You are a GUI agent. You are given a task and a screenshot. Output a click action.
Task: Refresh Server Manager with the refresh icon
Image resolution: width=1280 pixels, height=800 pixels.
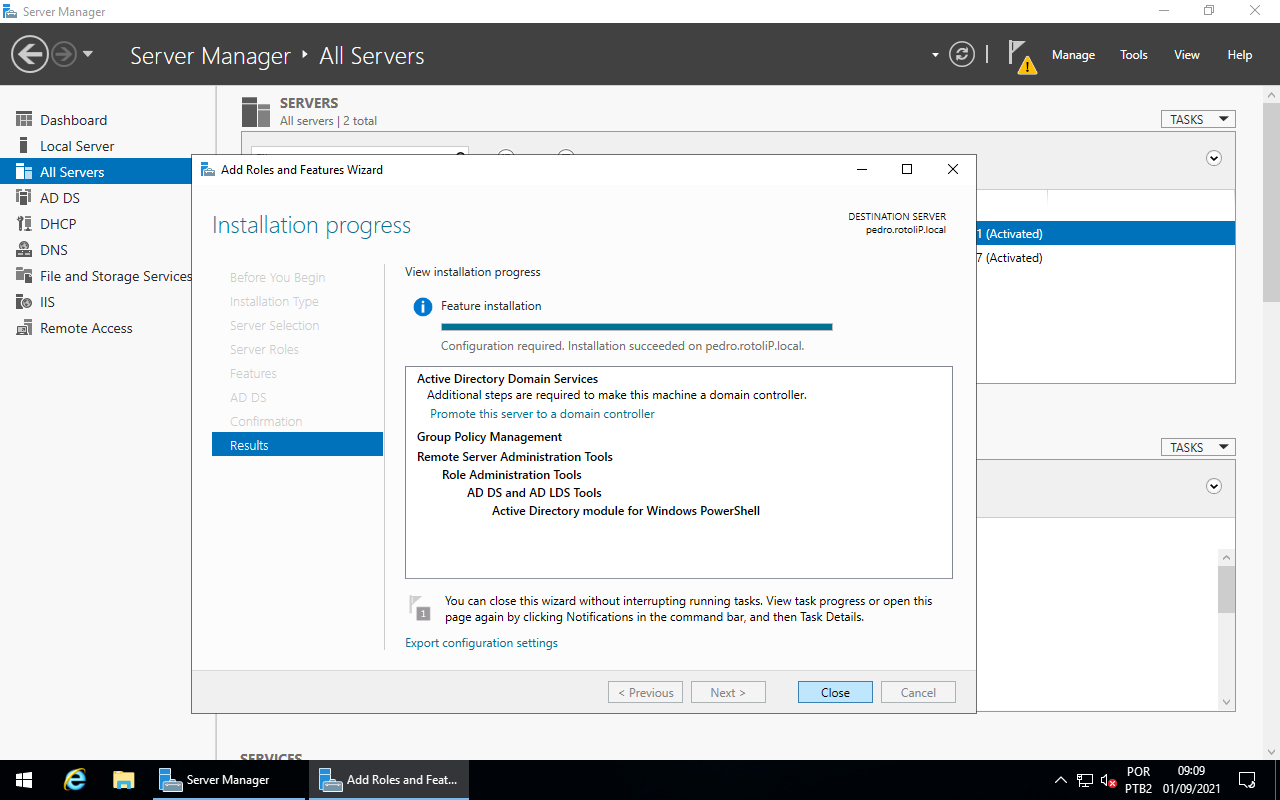[x=962, y=55]
